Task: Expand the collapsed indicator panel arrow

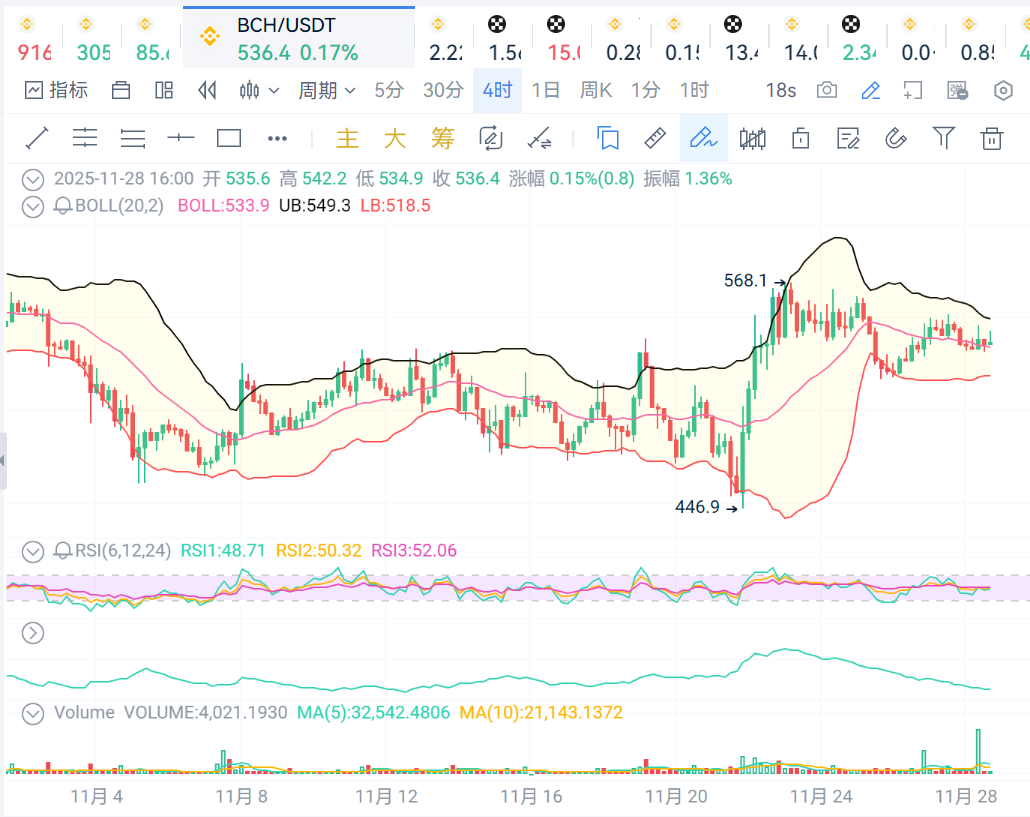Action: tap(34, 632)
